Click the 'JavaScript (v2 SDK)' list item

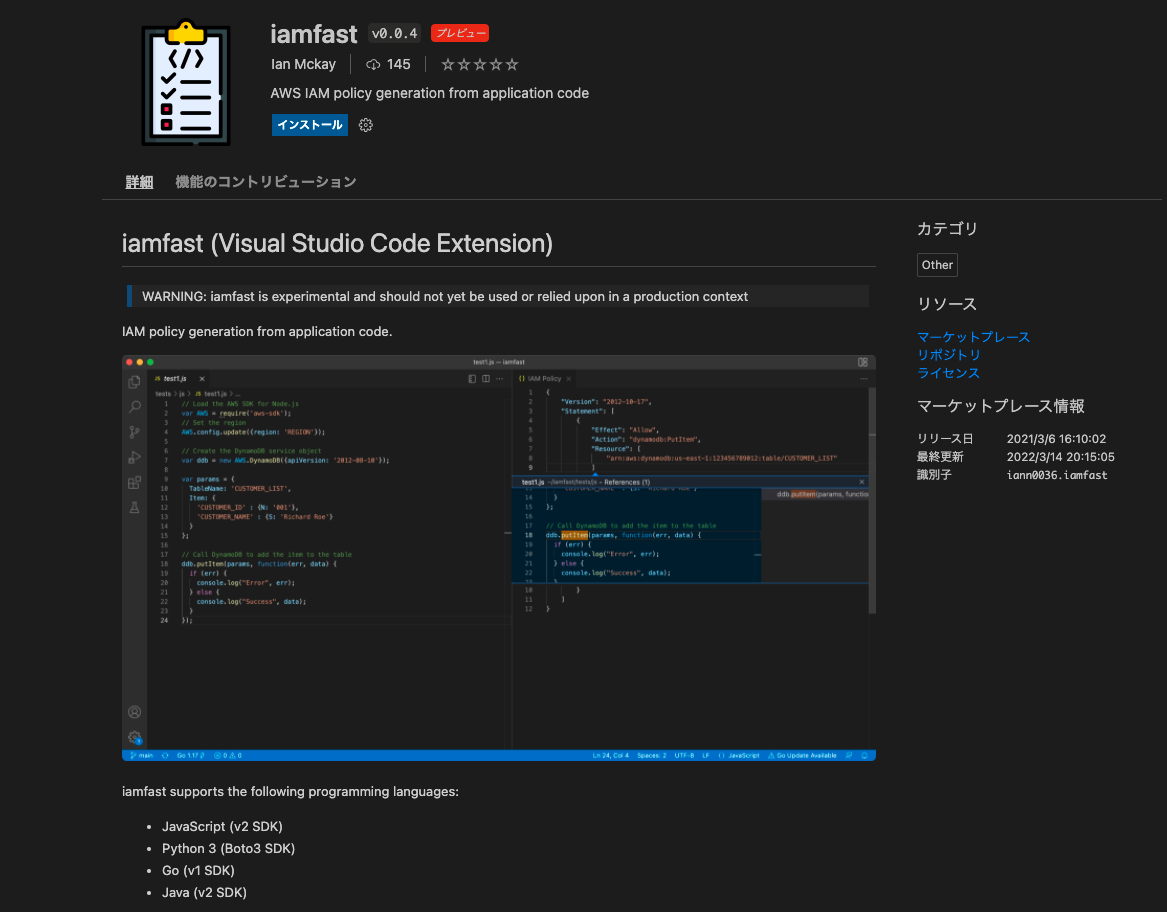(223, 826)
